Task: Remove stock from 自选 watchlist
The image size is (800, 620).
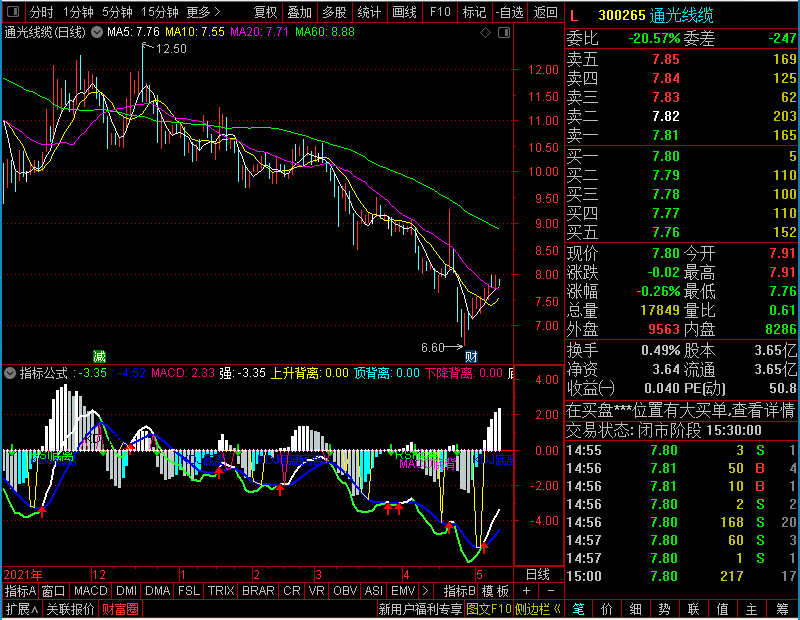Action: click(x=510, y=12)
